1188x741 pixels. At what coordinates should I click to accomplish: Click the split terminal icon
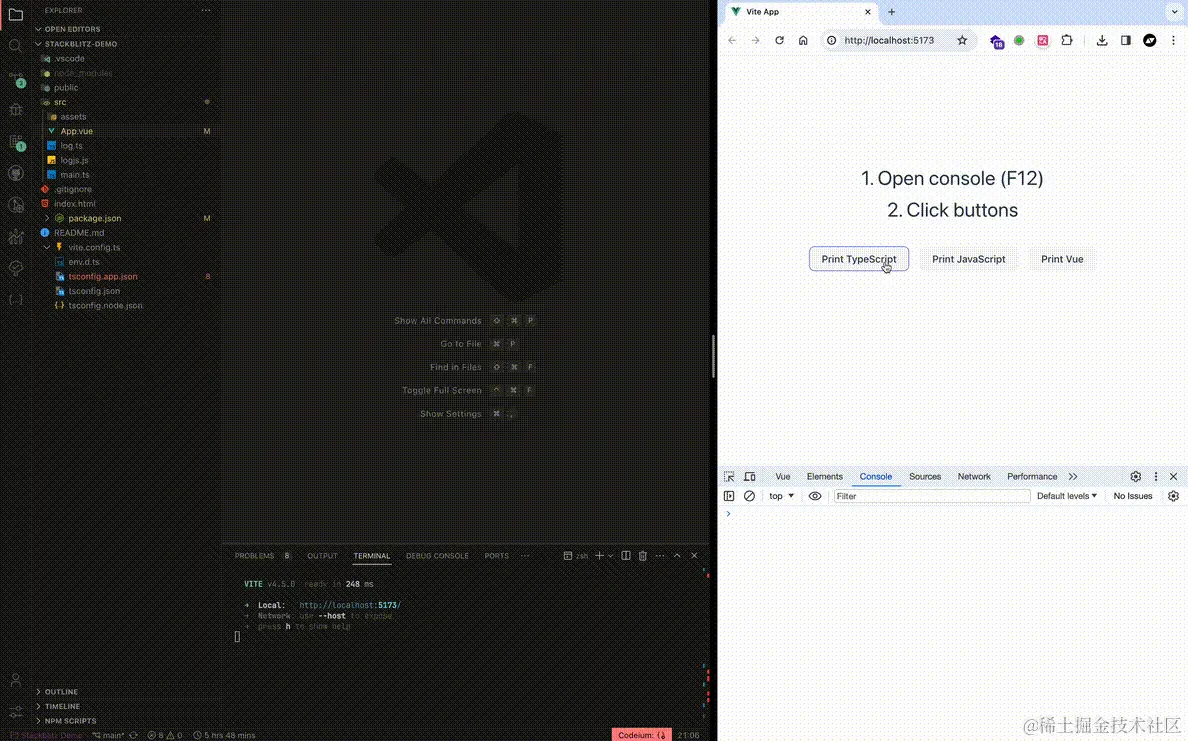[x=626, y=555]
